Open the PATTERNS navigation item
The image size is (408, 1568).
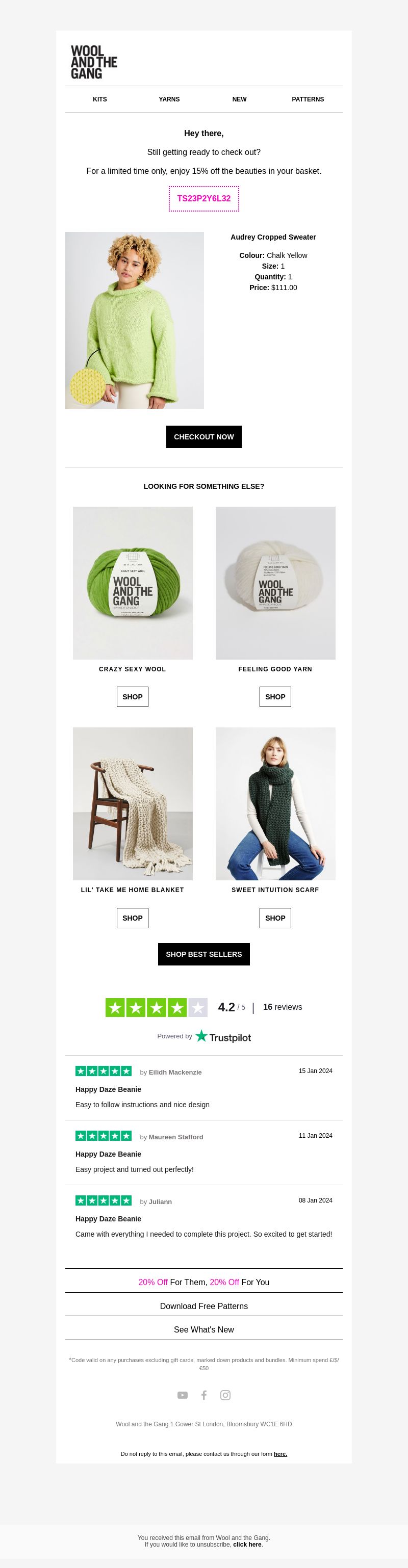click(x=308, y=99)
